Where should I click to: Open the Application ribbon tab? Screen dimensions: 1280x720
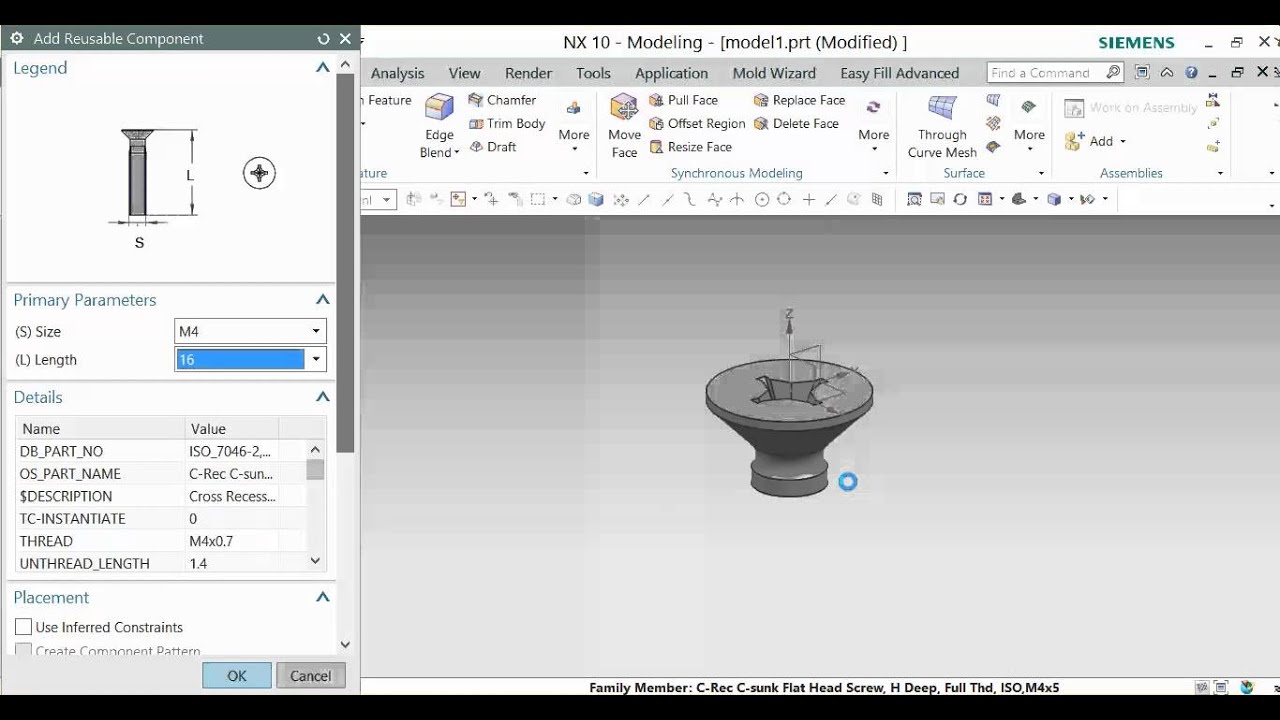coord(671,73)
